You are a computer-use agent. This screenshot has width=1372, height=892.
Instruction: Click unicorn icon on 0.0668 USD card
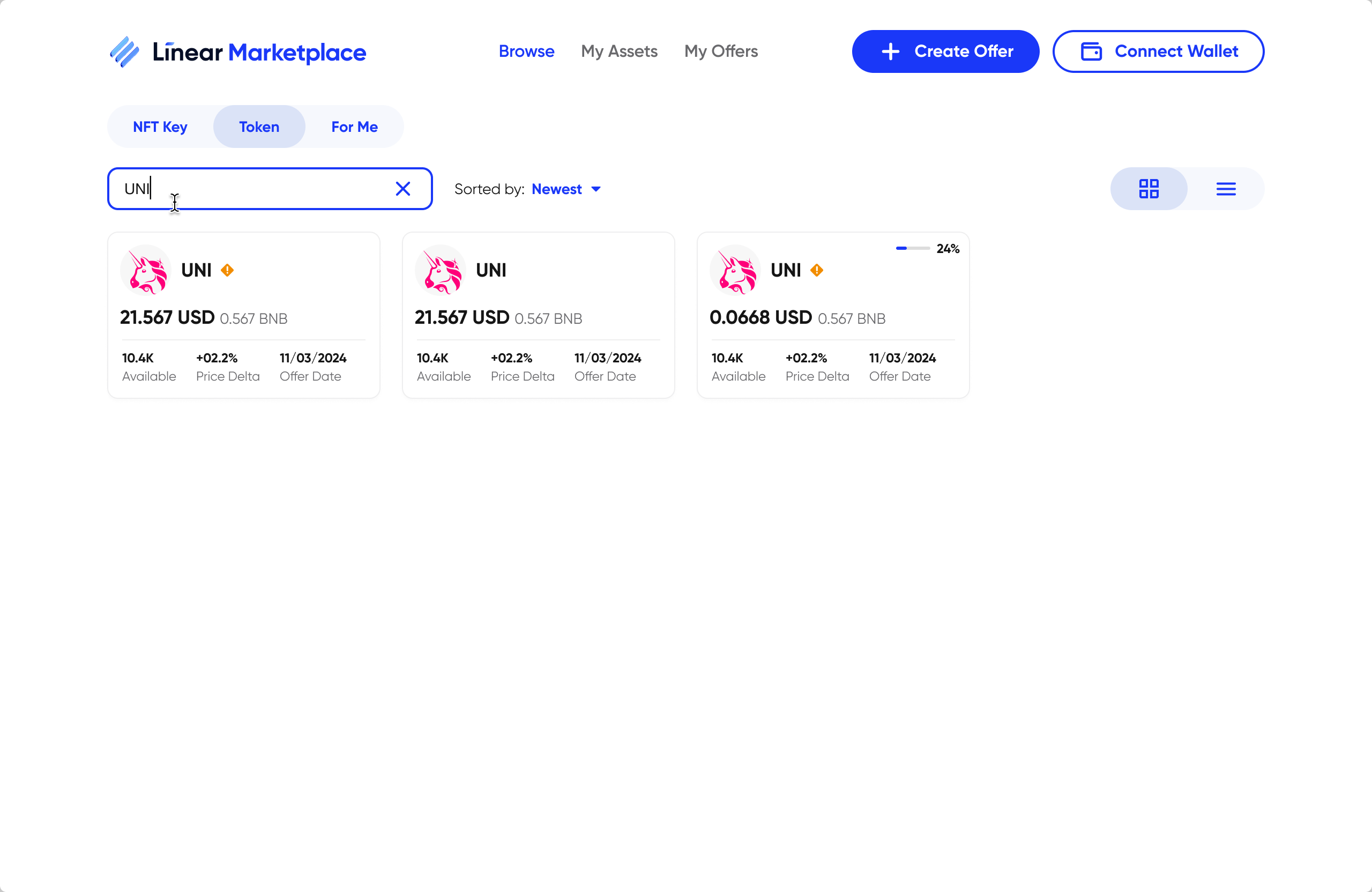coord(735,270)
